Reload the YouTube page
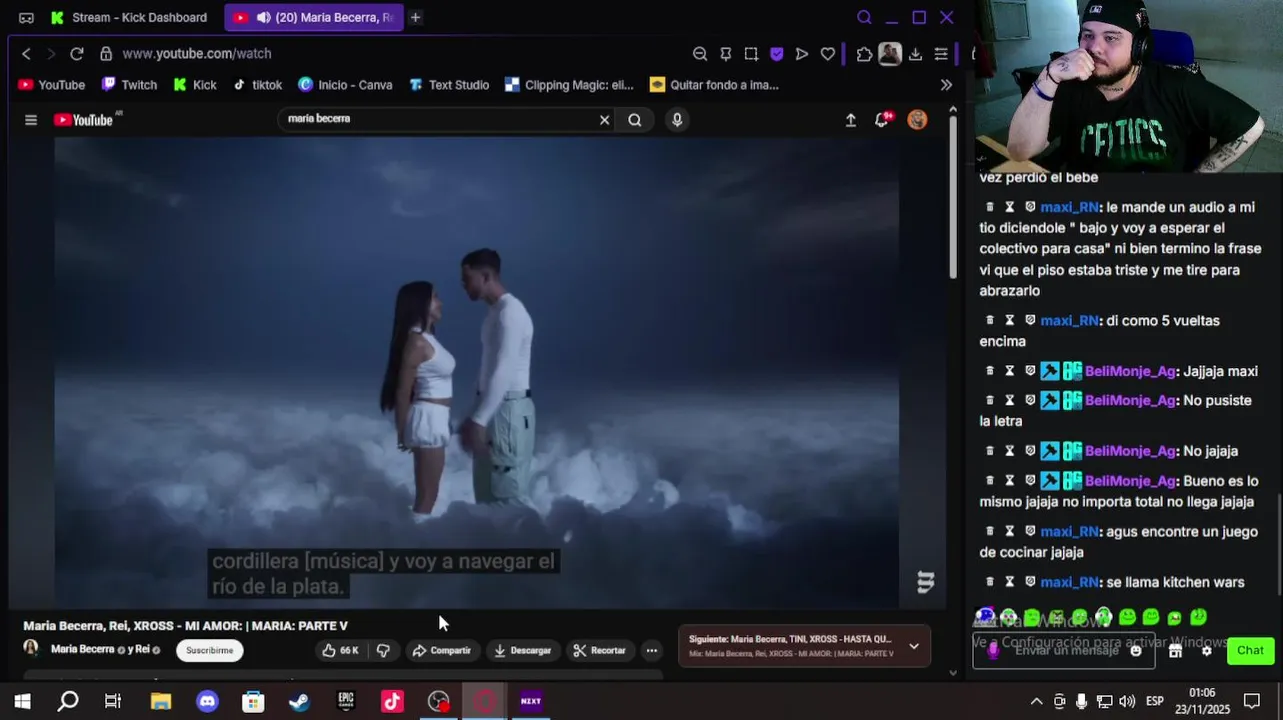 pyautogui.click(x=77, y=53)
